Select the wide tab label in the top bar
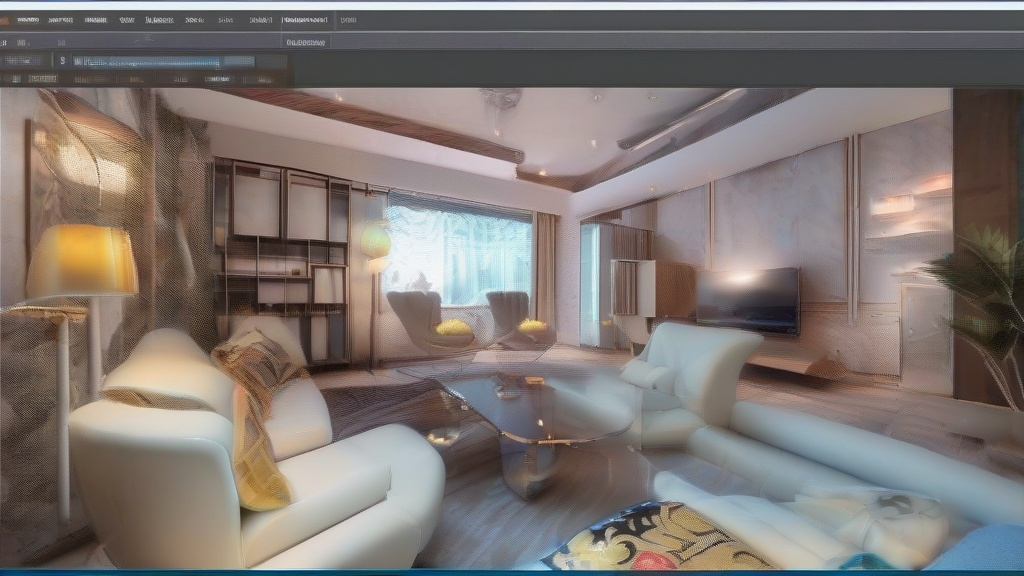The height and width of the screenshot is (576, 1024). (307, 20)
